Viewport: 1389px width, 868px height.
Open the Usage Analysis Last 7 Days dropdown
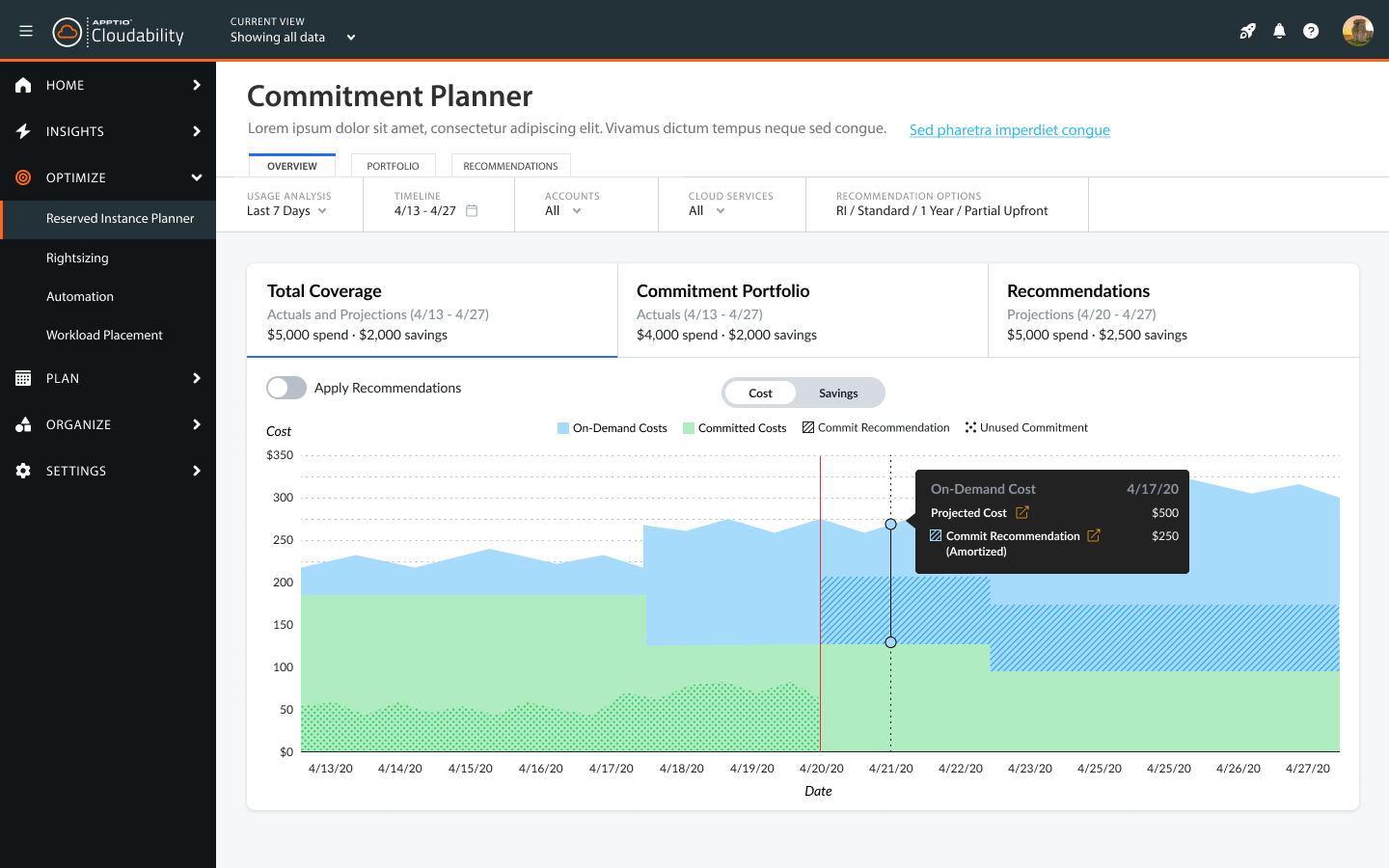tap(287, 210)
